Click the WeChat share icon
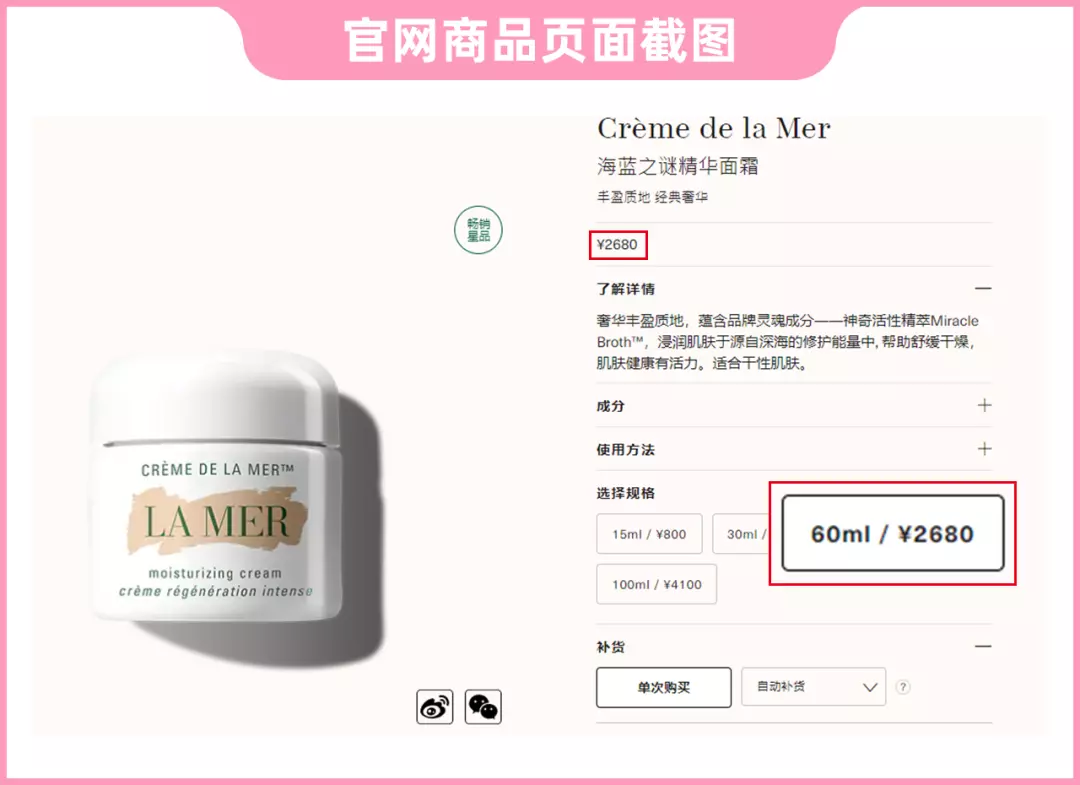The height and width of the screenshot is (785, 1080). pos(483,706)
